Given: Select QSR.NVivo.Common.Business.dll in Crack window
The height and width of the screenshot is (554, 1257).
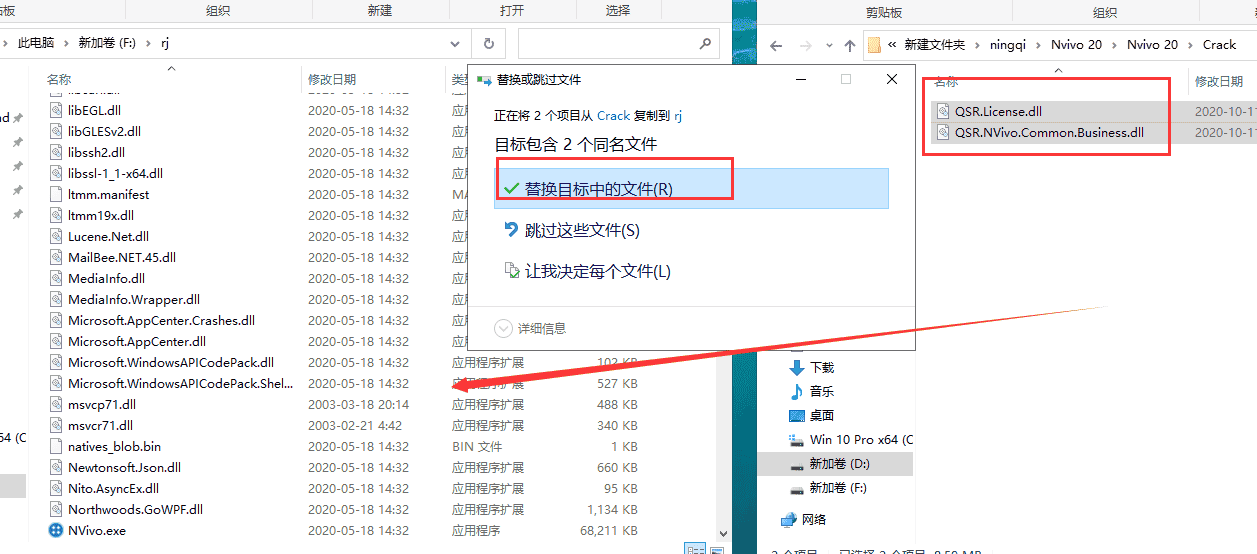Looking at the screenshot, I should pyautogui.click(x=1051, y=132).
